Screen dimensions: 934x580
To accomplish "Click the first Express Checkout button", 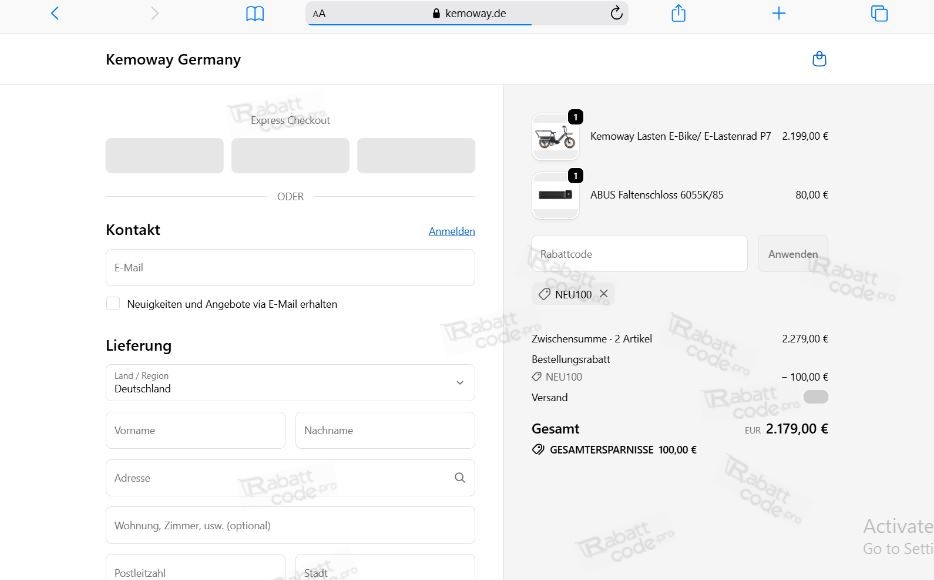I will (164, 155).
